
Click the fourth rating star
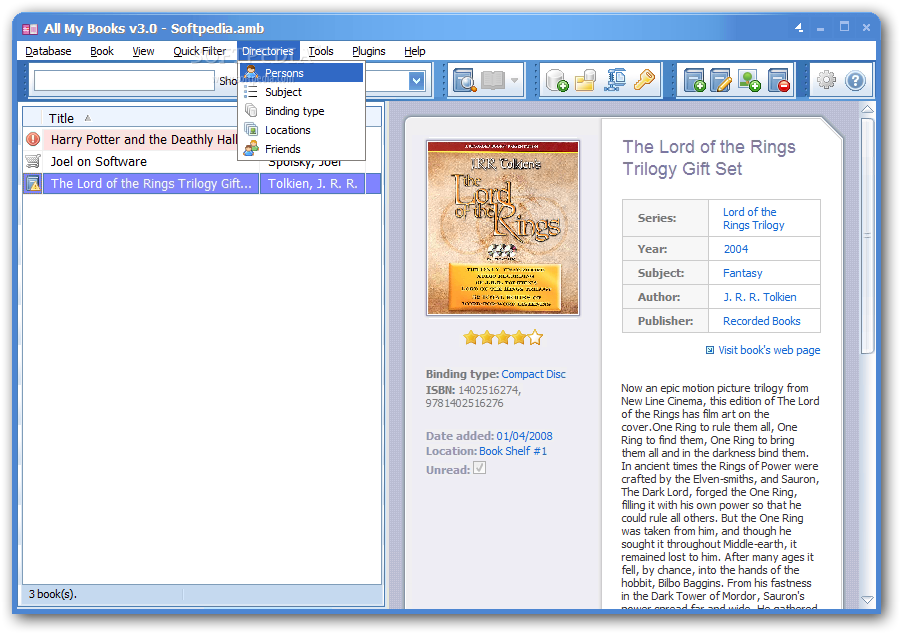point(519,337)
